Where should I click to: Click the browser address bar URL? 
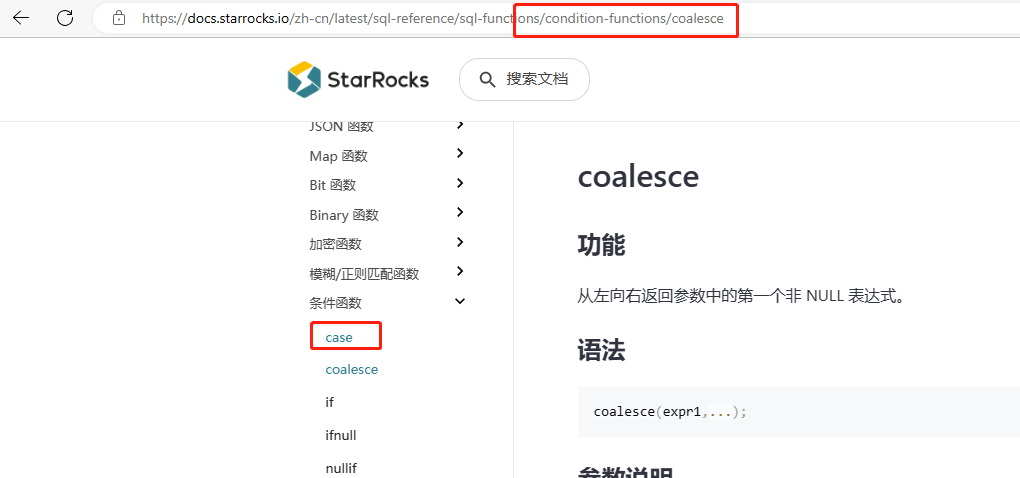coord(430,18)
